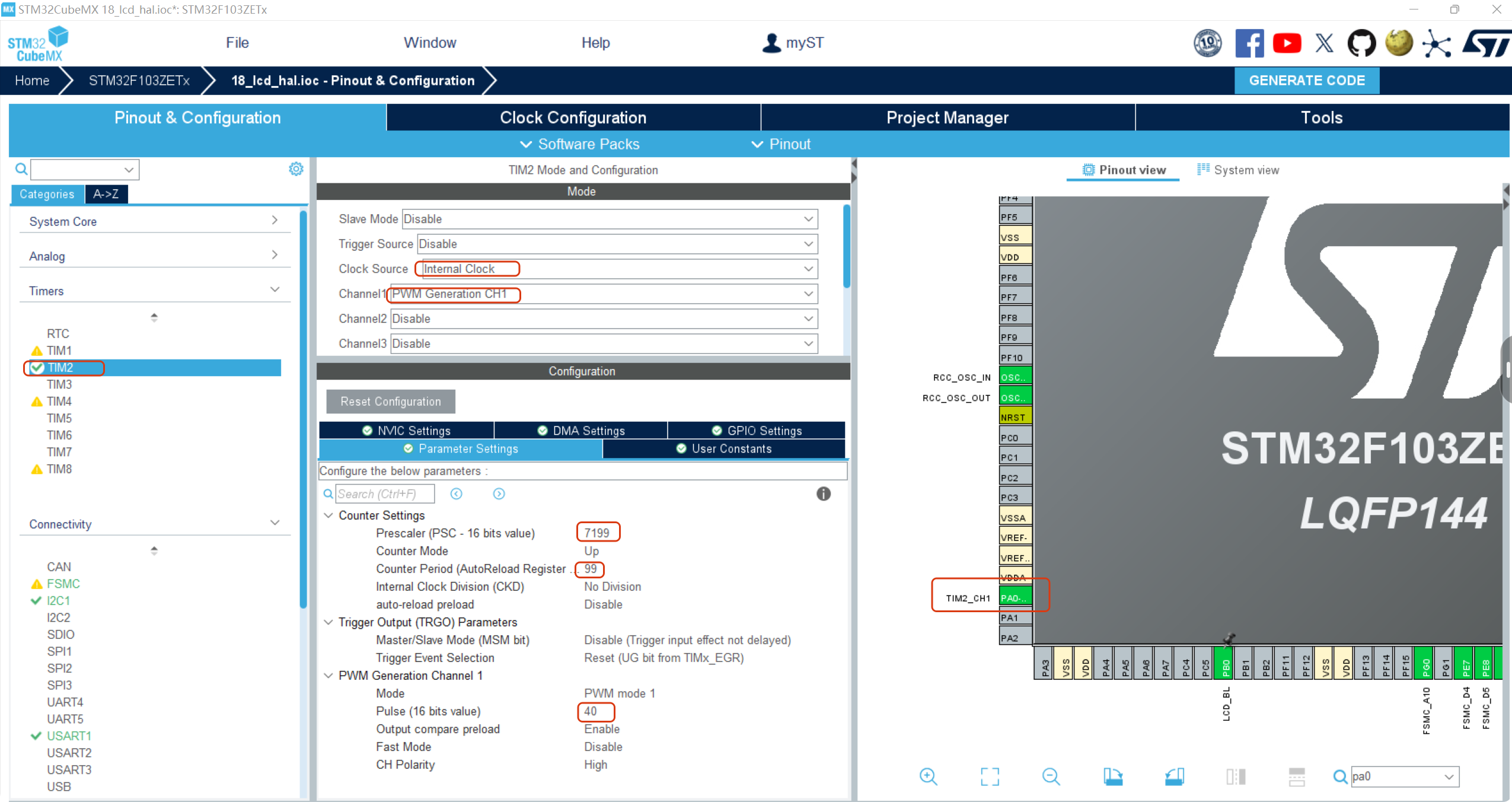Zoom out on the pinout view
Image resolution: width=1512 pixels, height=802 pixels.
pyautogui.click(x=1051, y=776)
